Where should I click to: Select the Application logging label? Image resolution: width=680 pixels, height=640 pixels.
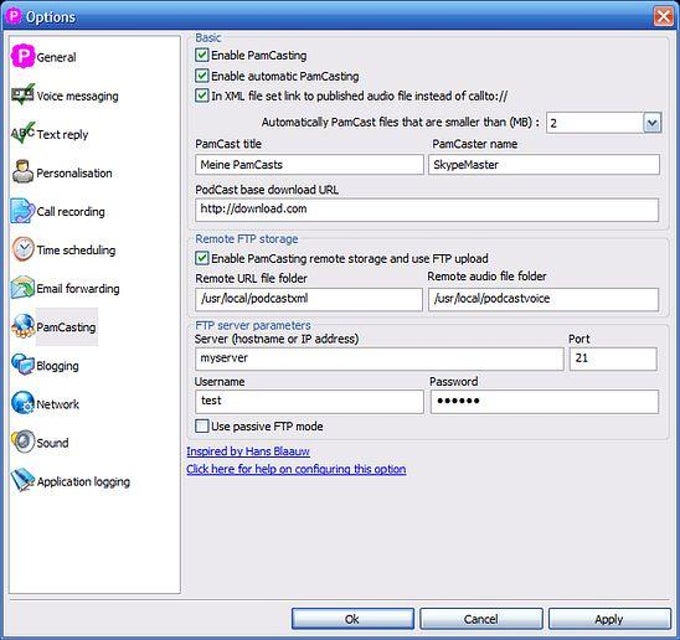coord(83,482)
